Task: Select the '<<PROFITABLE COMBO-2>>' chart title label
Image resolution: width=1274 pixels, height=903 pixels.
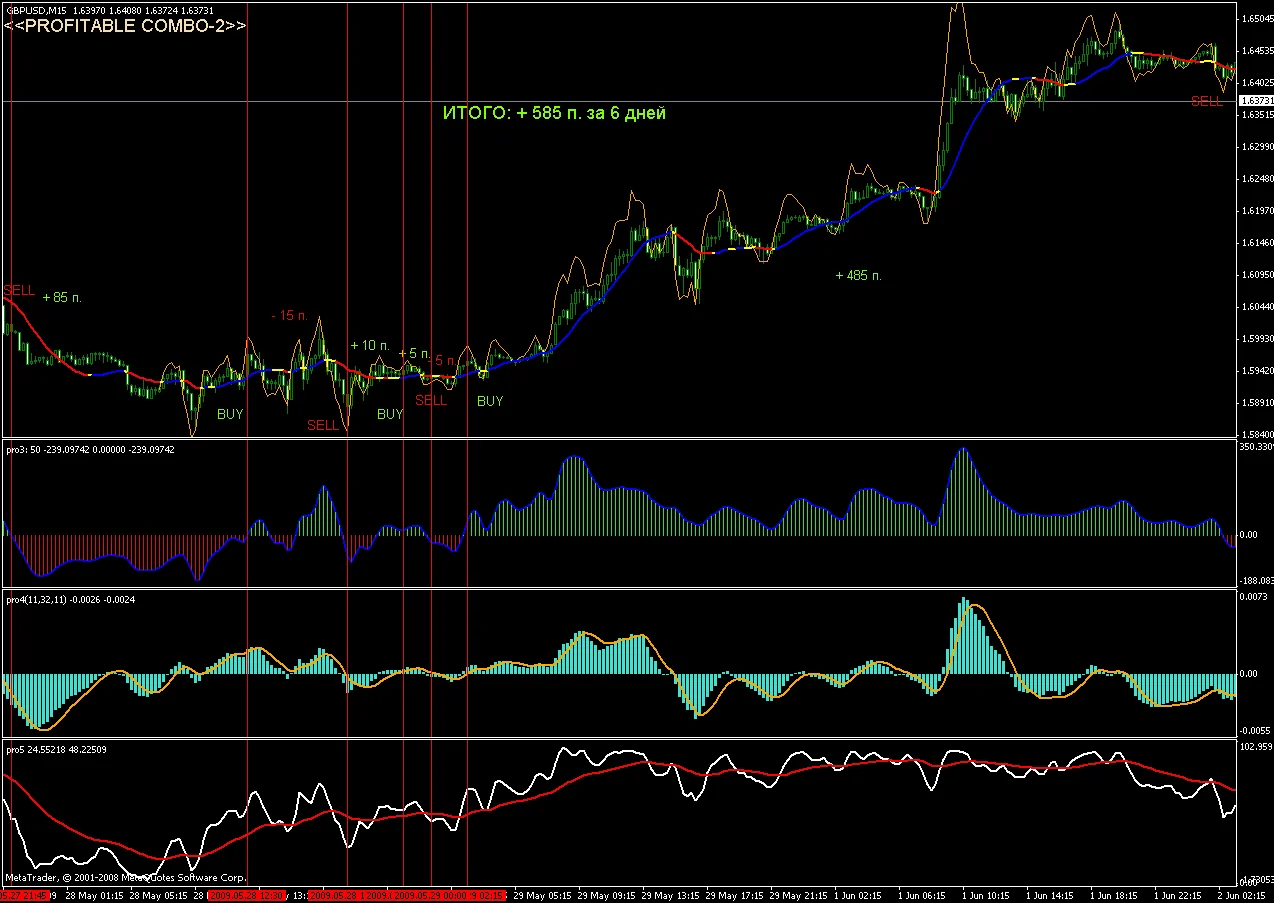Action: coord(125,26)
